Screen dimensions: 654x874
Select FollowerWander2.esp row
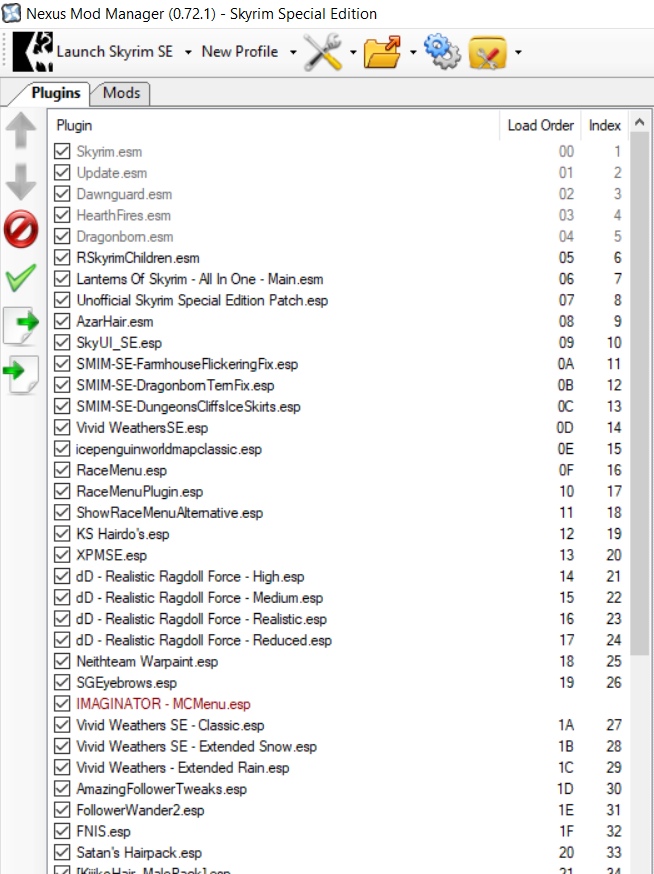338,810
